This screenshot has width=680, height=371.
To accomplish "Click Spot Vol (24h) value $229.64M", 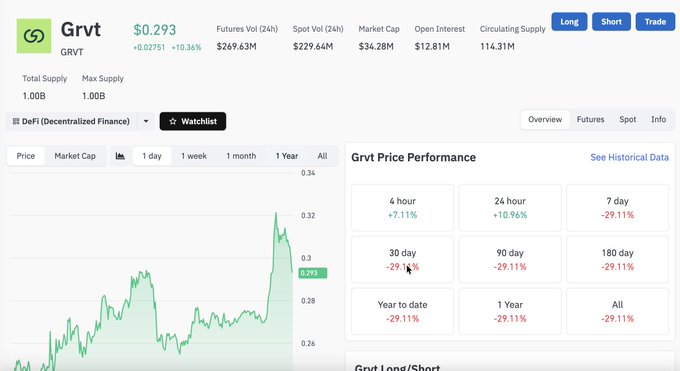I will 313,46.
